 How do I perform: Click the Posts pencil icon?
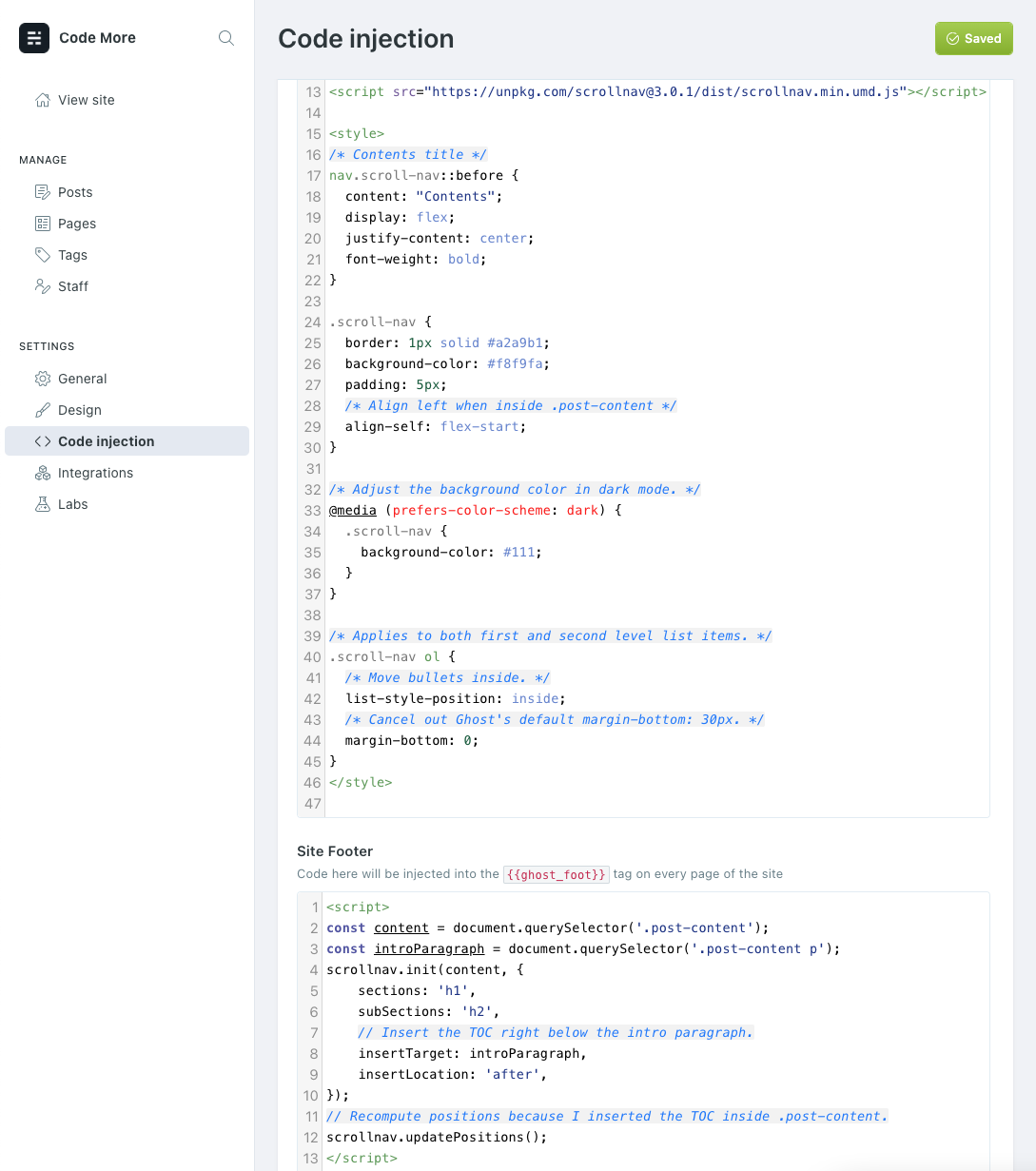42,192
